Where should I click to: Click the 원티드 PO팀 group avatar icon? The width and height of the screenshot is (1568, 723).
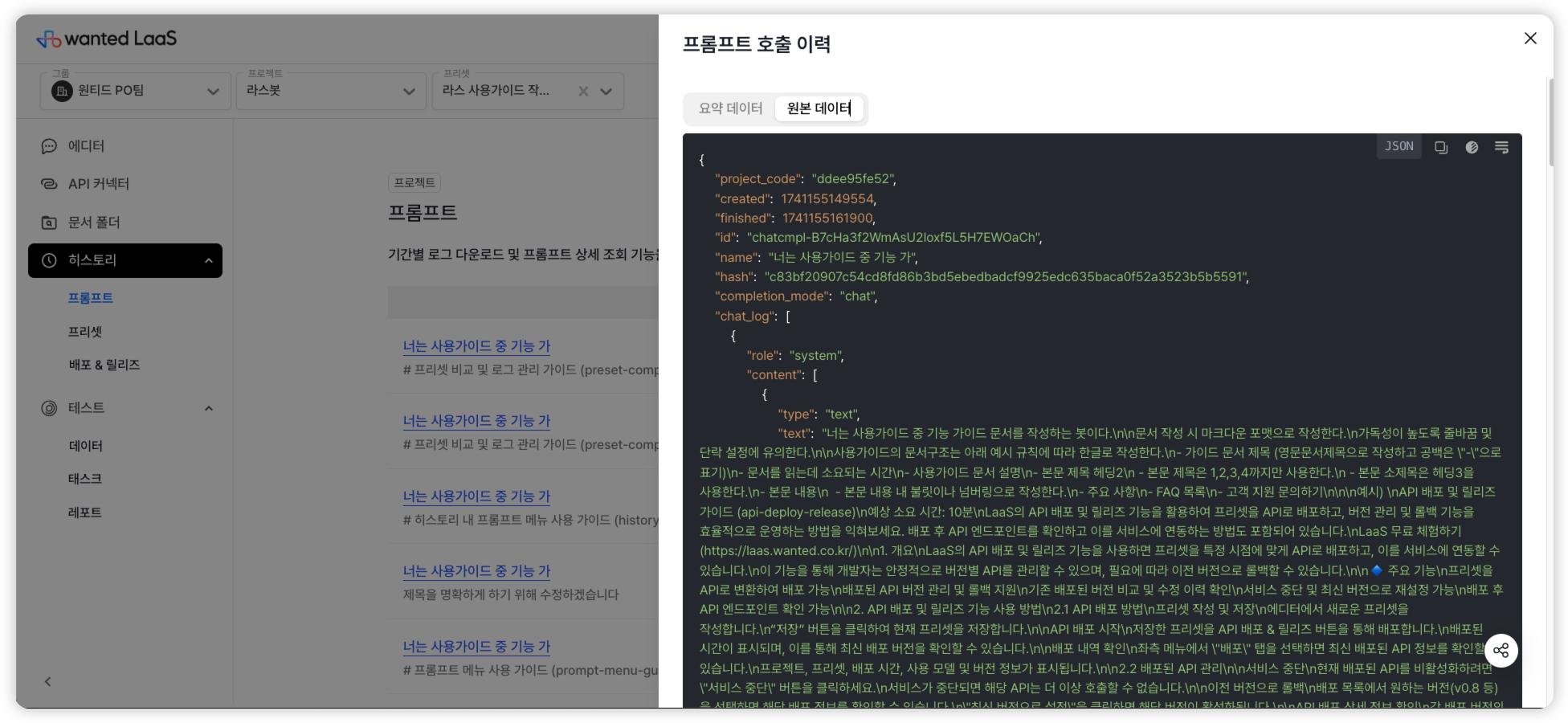(62, 91)
